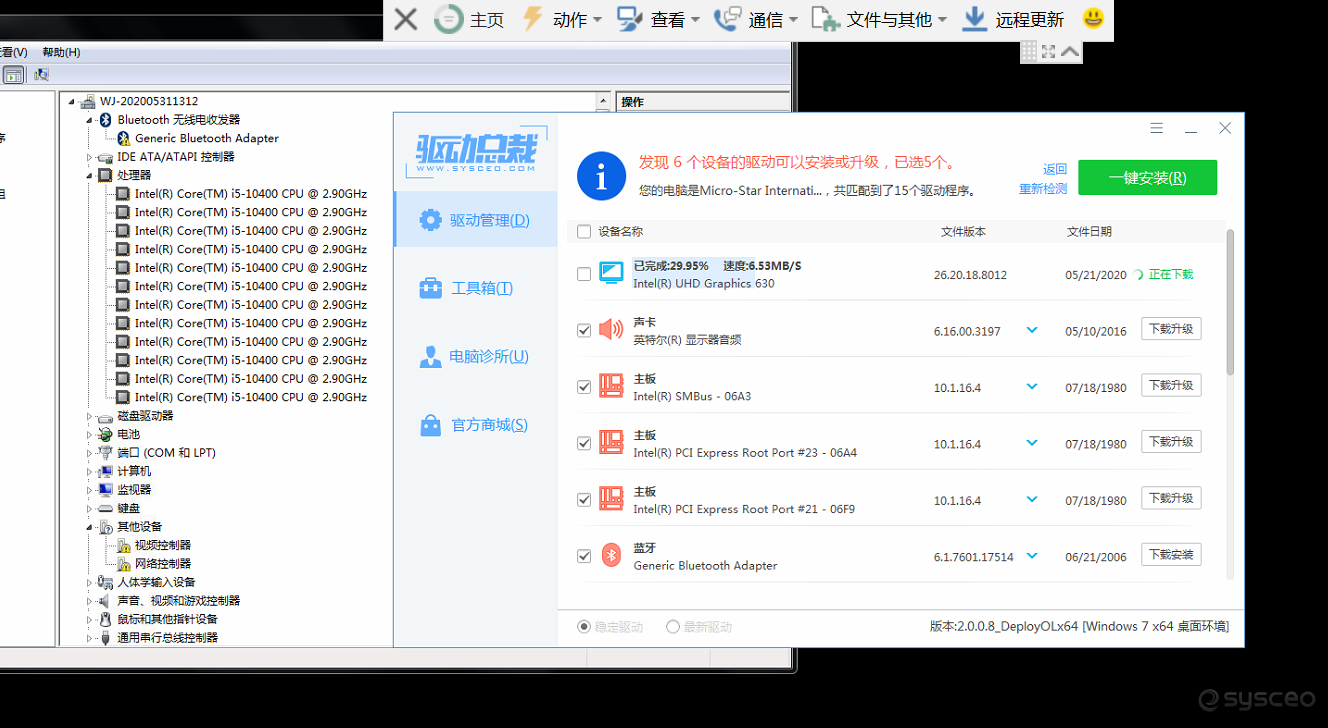The image size is (1328, 728).
Task: Uncheck the sound card driver checkbox
Action: 584,330
